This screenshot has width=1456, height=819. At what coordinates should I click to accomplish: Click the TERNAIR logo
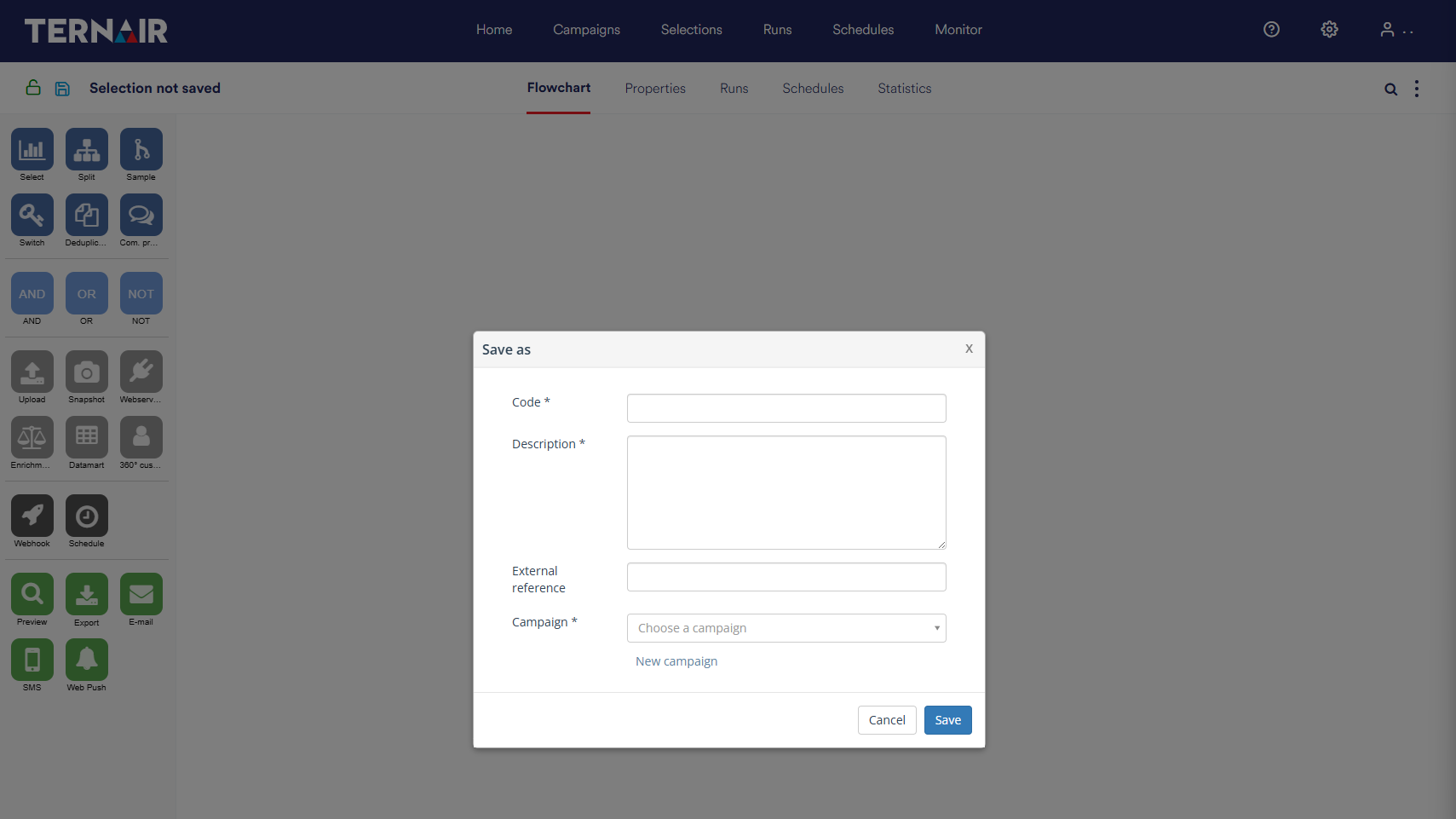pyautogui.click(x=96, y=31)
